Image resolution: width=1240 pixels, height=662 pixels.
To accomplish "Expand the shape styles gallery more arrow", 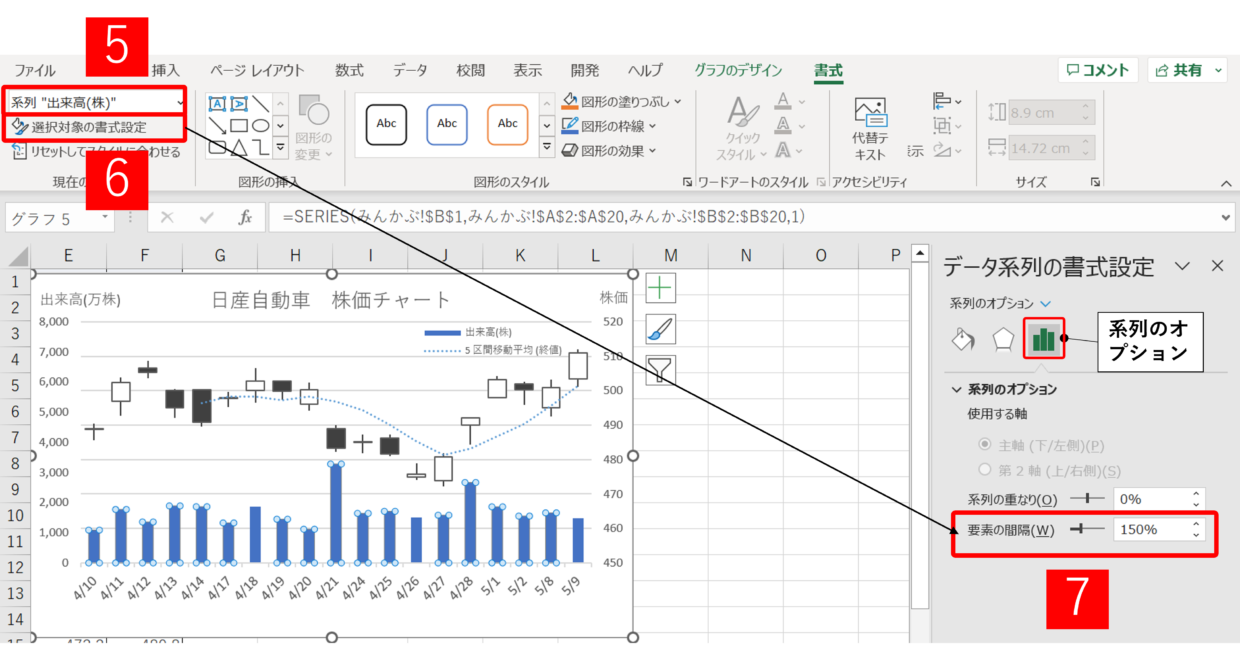I will pyautogui.click(x=547, y=148).
